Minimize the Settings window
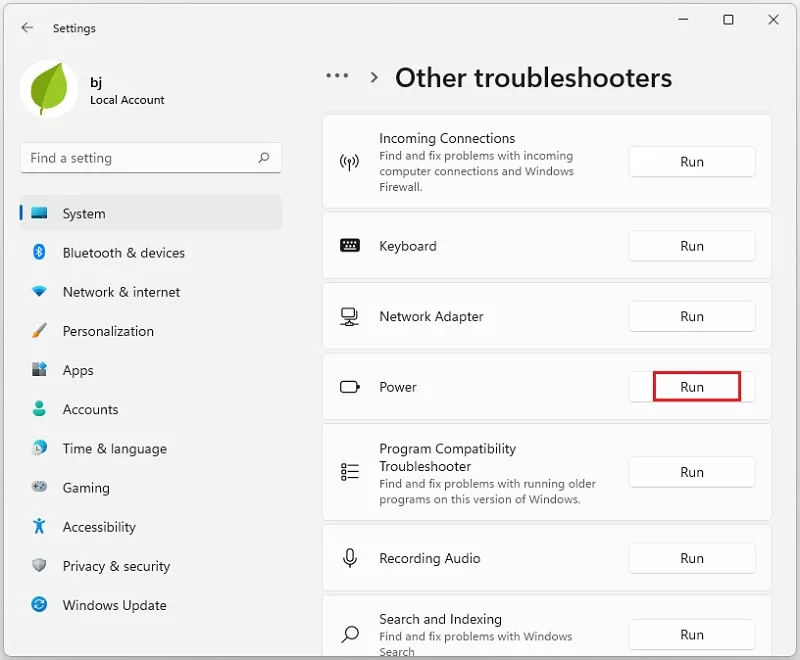Image resolution: width=800 pixels, height=660 pixels. (x=683, y=19)
